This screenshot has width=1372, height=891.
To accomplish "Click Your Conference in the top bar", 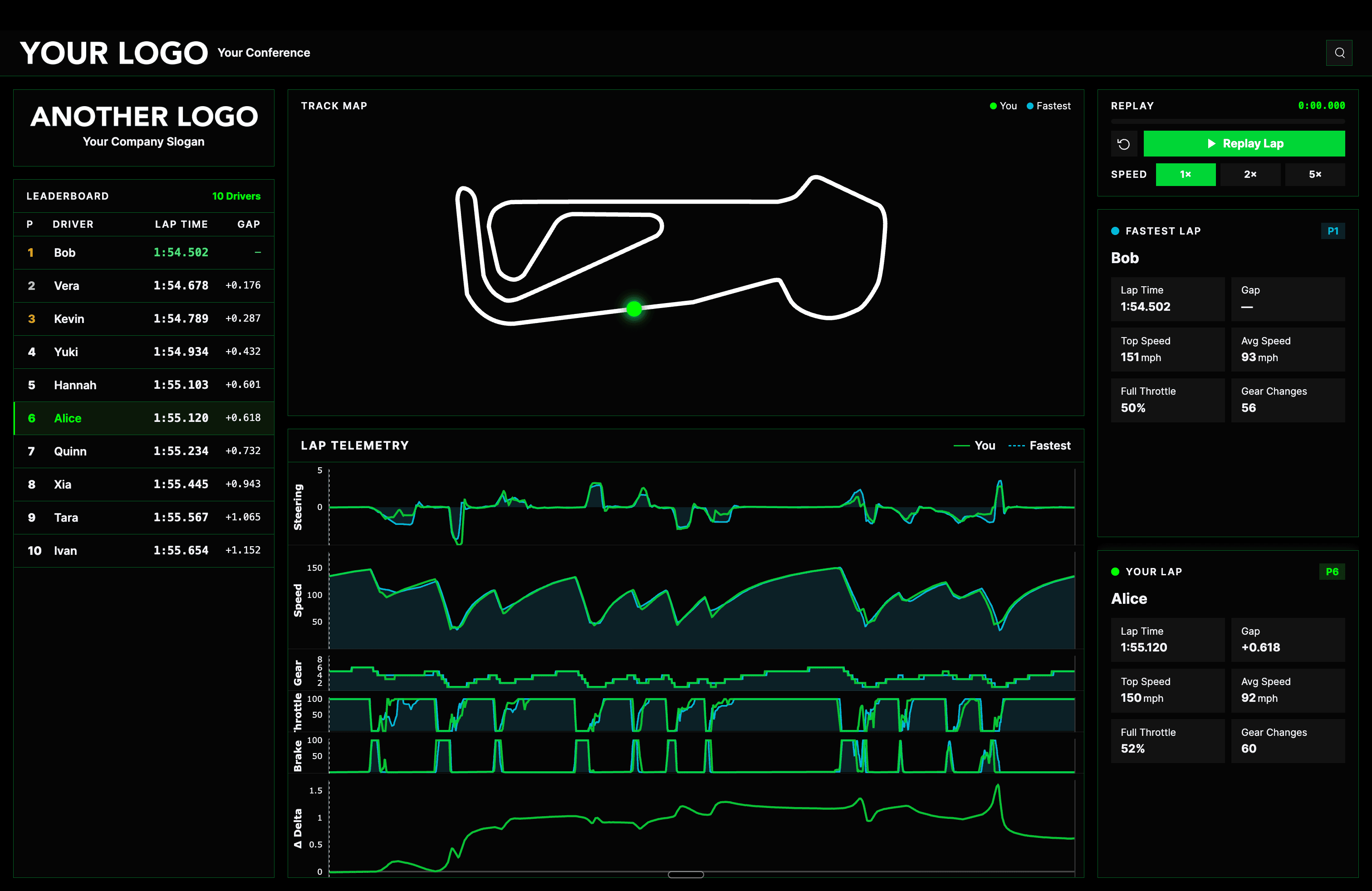I will (x=264, y=53).
